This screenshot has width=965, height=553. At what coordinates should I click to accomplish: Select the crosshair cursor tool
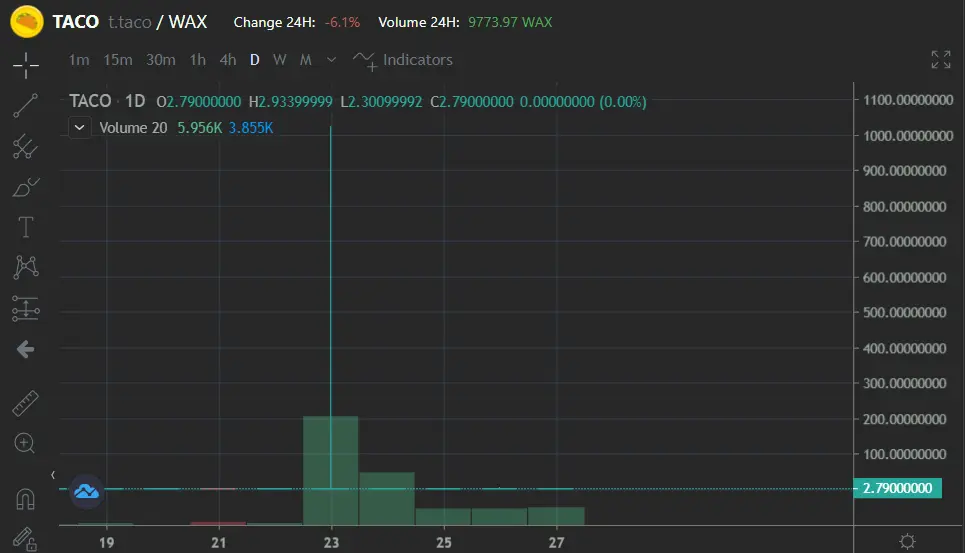[25, 65]
